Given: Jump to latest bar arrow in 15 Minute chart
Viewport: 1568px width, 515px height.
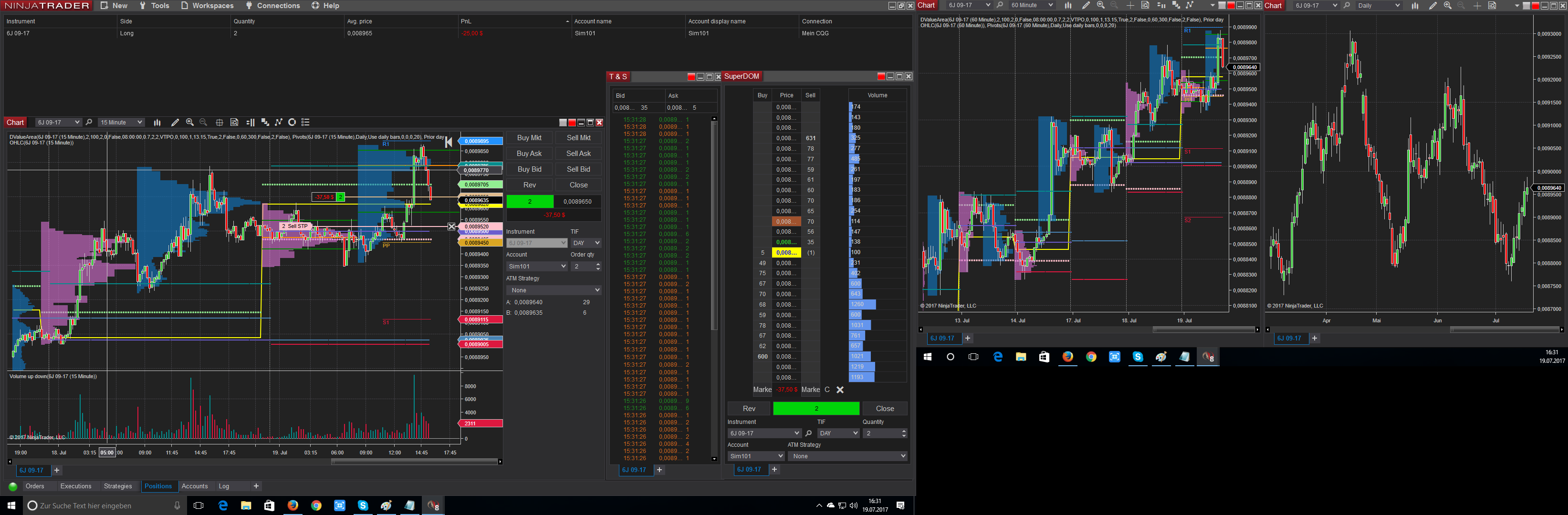Looking at the screenshot, I should (x=449, y=142).
